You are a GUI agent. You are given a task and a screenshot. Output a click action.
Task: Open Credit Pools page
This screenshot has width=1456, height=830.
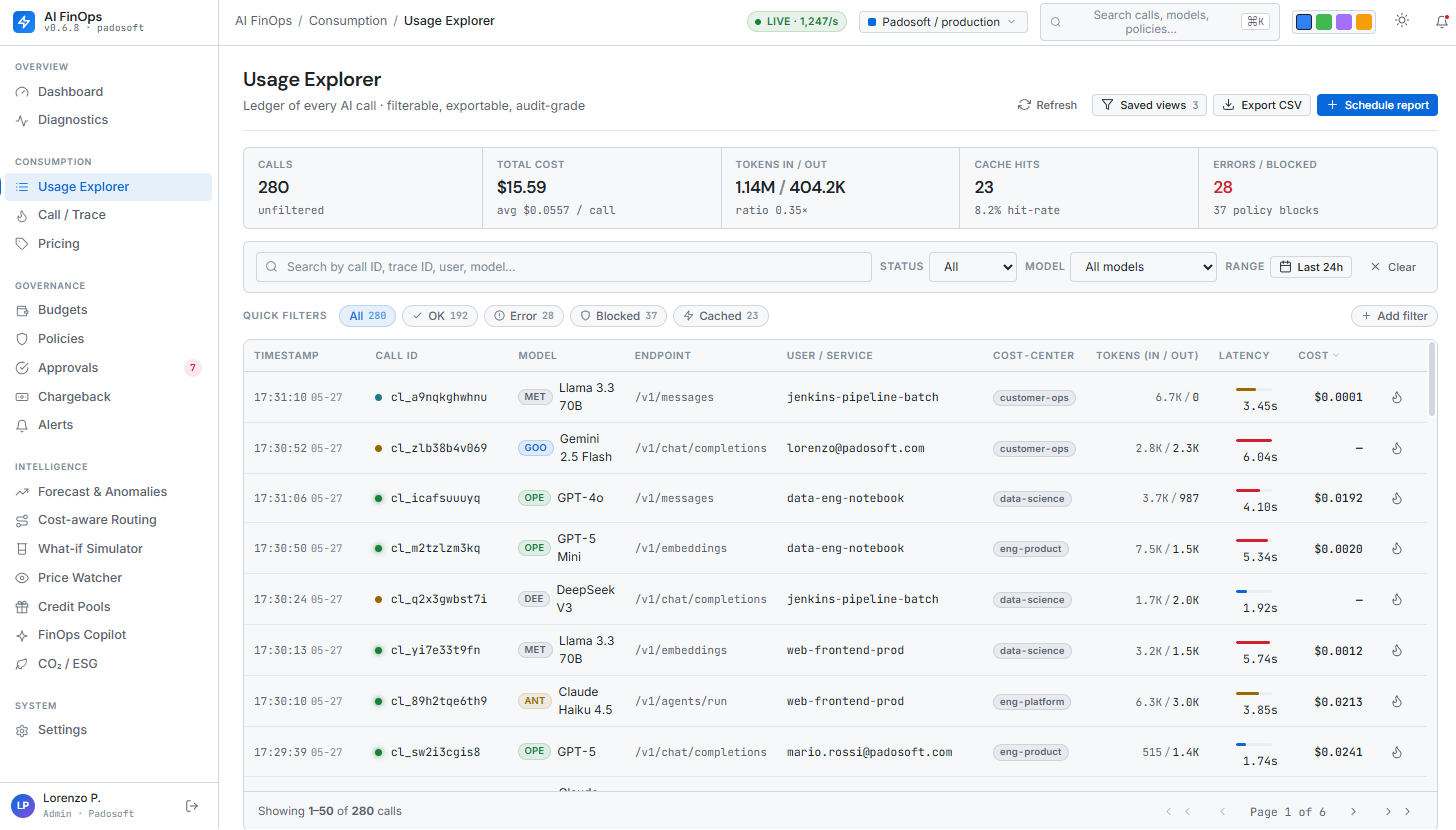(x=108, y=607)
